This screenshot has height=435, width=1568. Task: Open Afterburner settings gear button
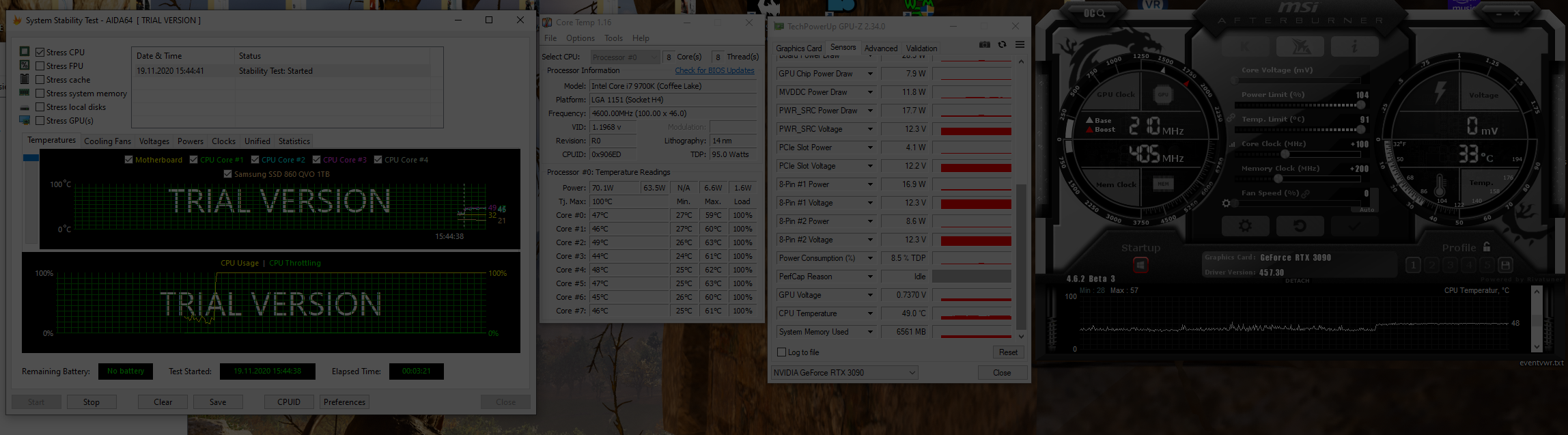coord(1245,226)
